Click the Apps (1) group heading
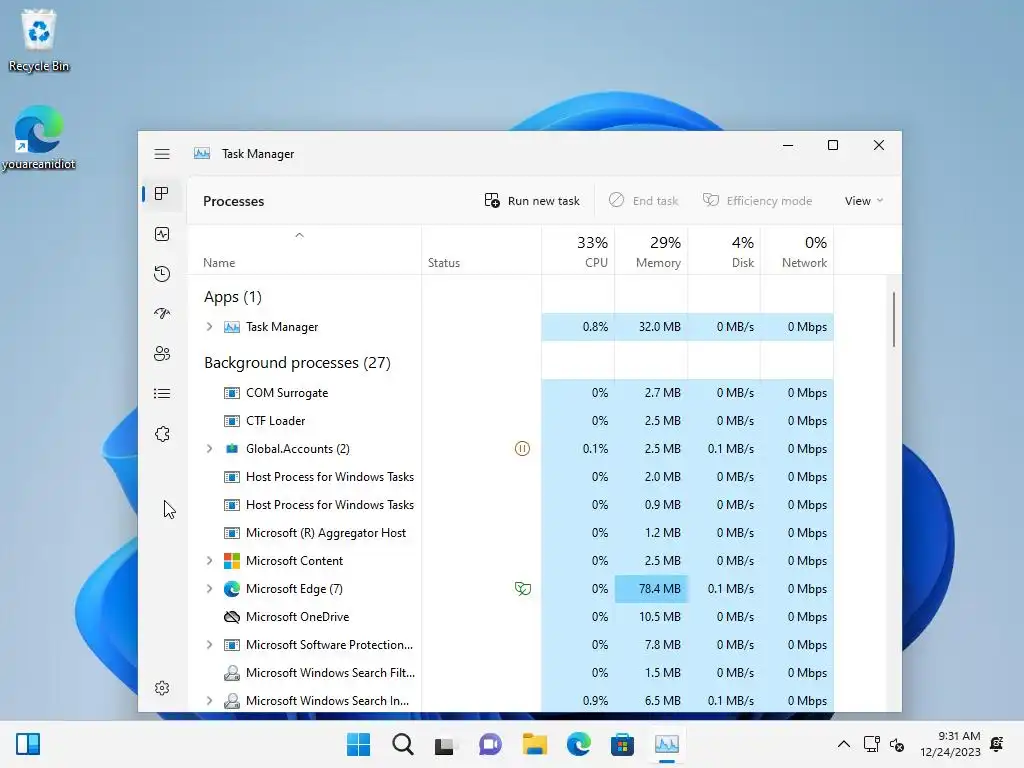 232,297
